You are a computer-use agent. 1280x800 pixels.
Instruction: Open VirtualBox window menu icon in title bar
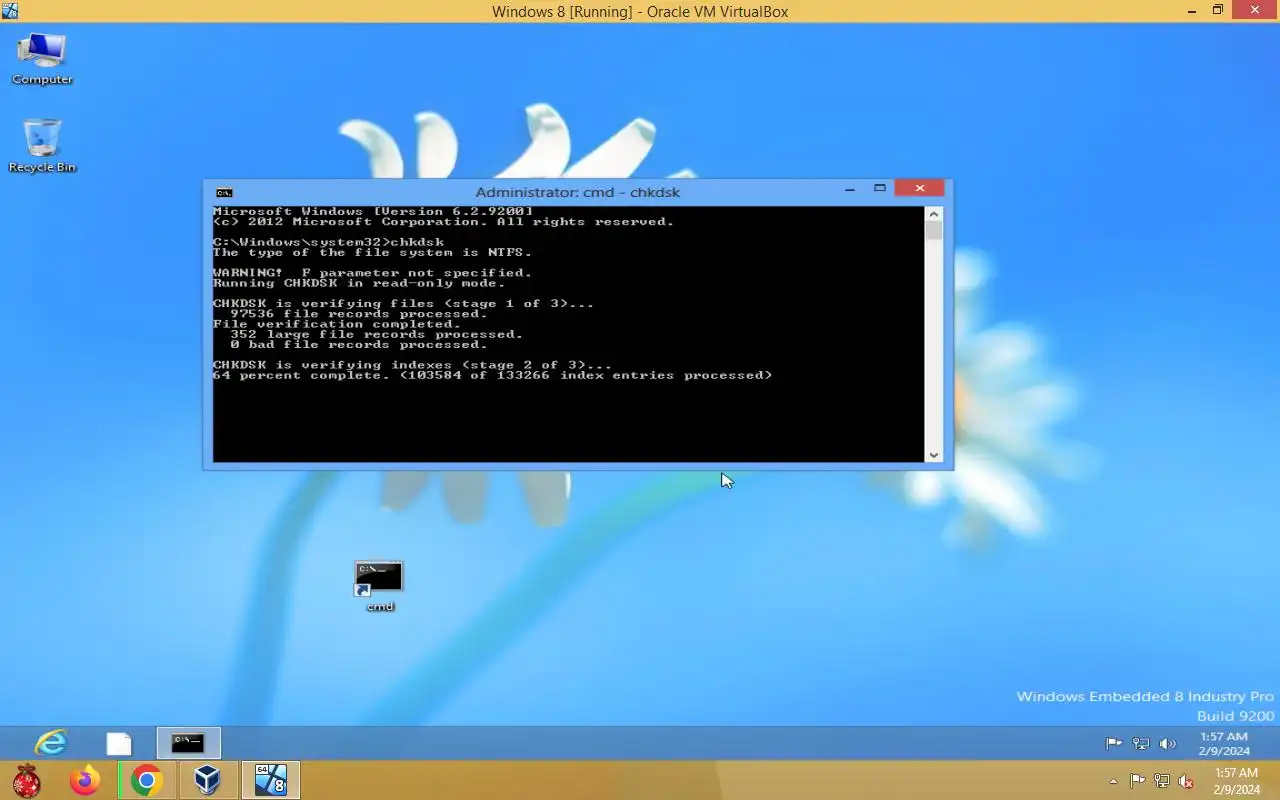pyautogui.click(x=10, y=10)
